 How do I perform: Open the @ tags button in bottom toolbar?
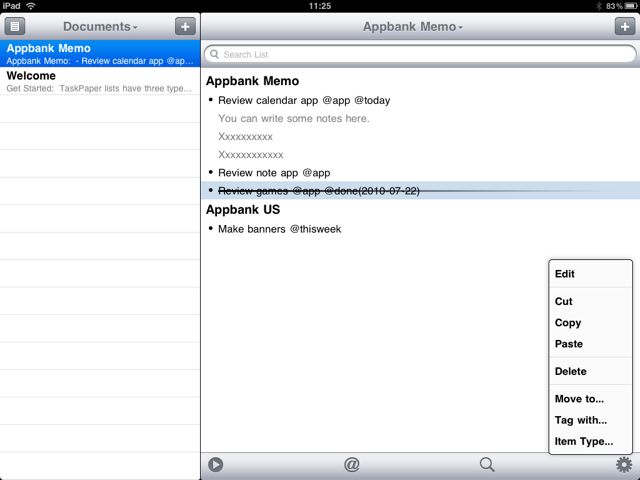coord(352,464)
